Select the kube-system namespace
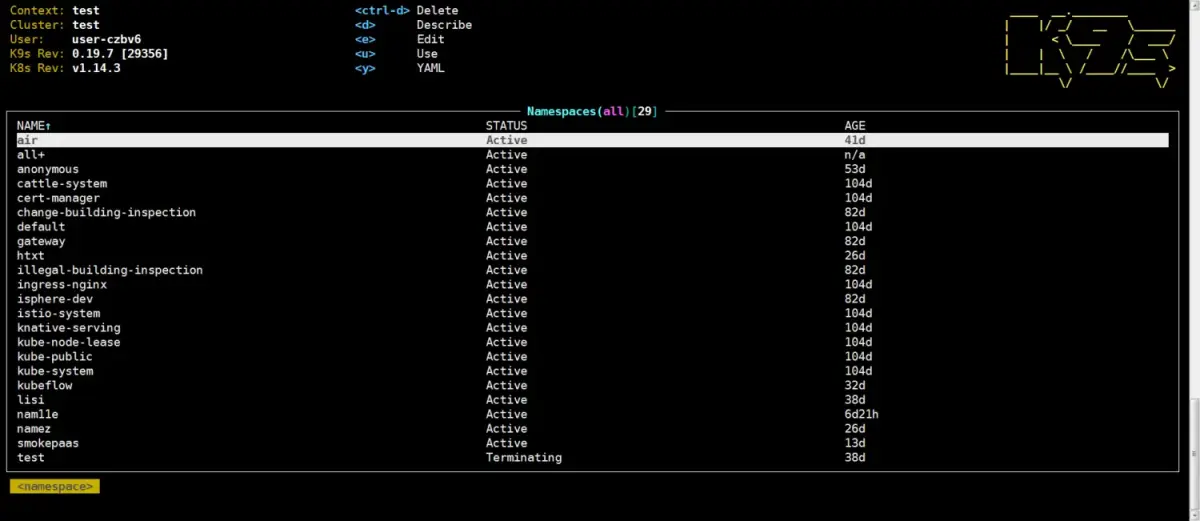Image resolution: width=1200 pixels, height=521 pixels. click(x=55, y=371)
